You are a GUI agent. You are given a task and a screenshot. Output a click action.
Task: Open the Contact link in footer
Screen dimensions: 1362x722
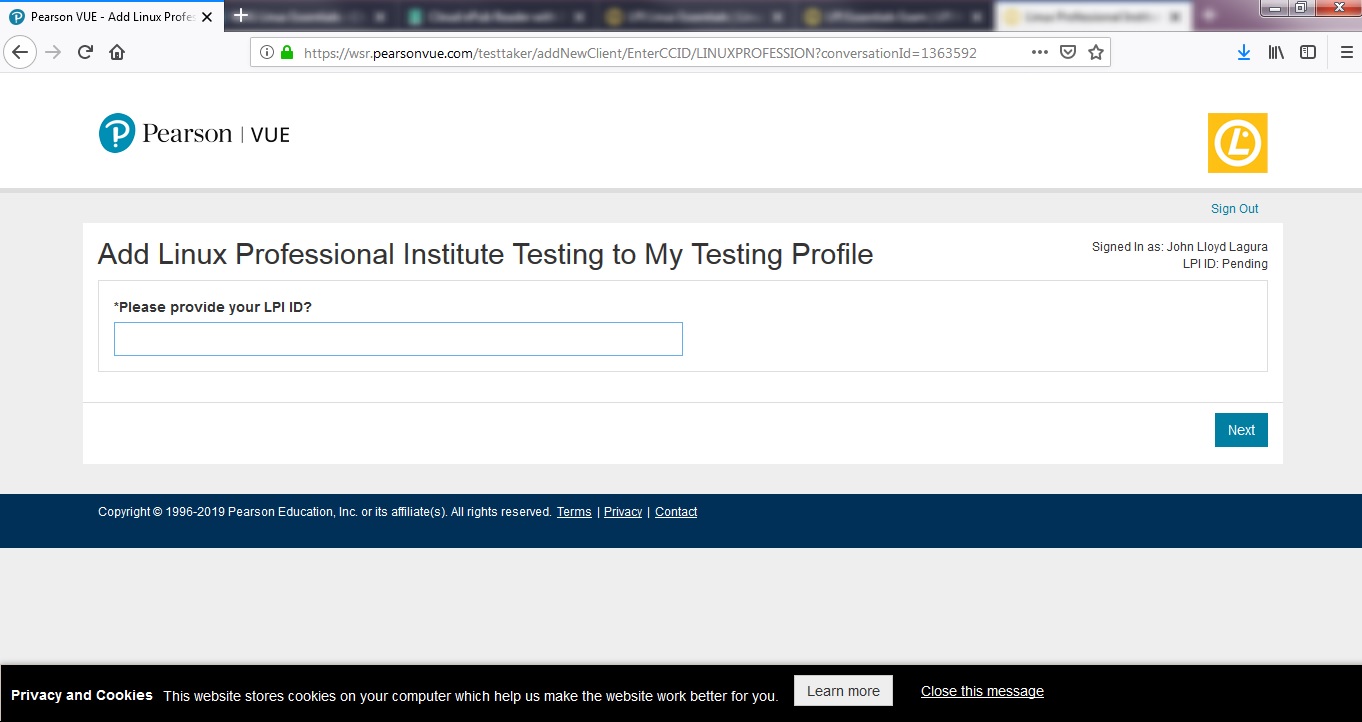676,512
